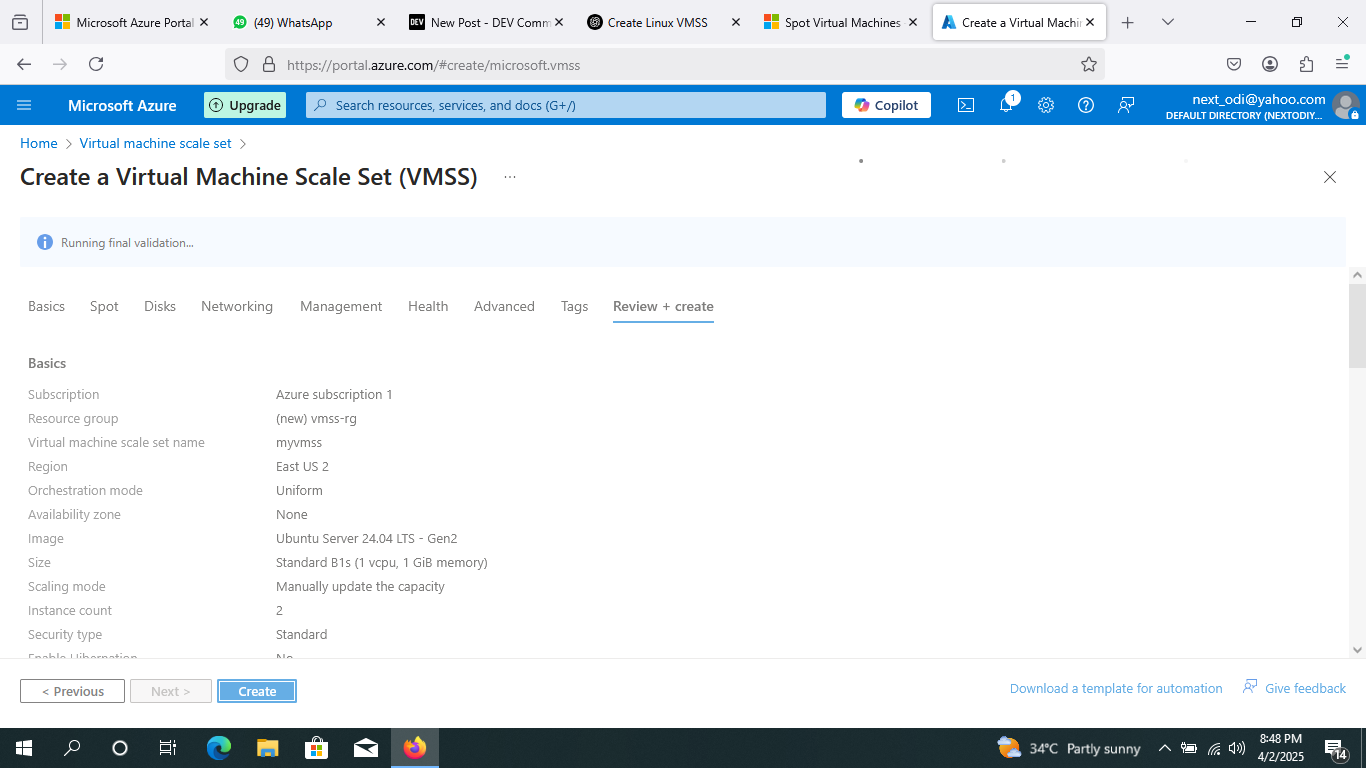
Task: Focus the Azure search resources box
Action: click(x=566, y=105)
